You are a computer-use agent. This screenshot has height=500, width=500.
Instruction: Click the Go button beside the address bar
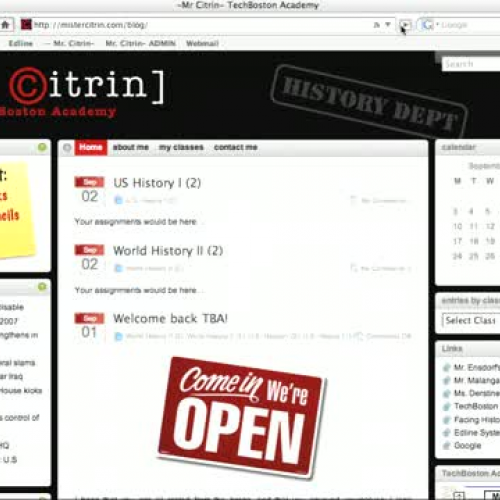pyautogui.click(x=405, y=25)
